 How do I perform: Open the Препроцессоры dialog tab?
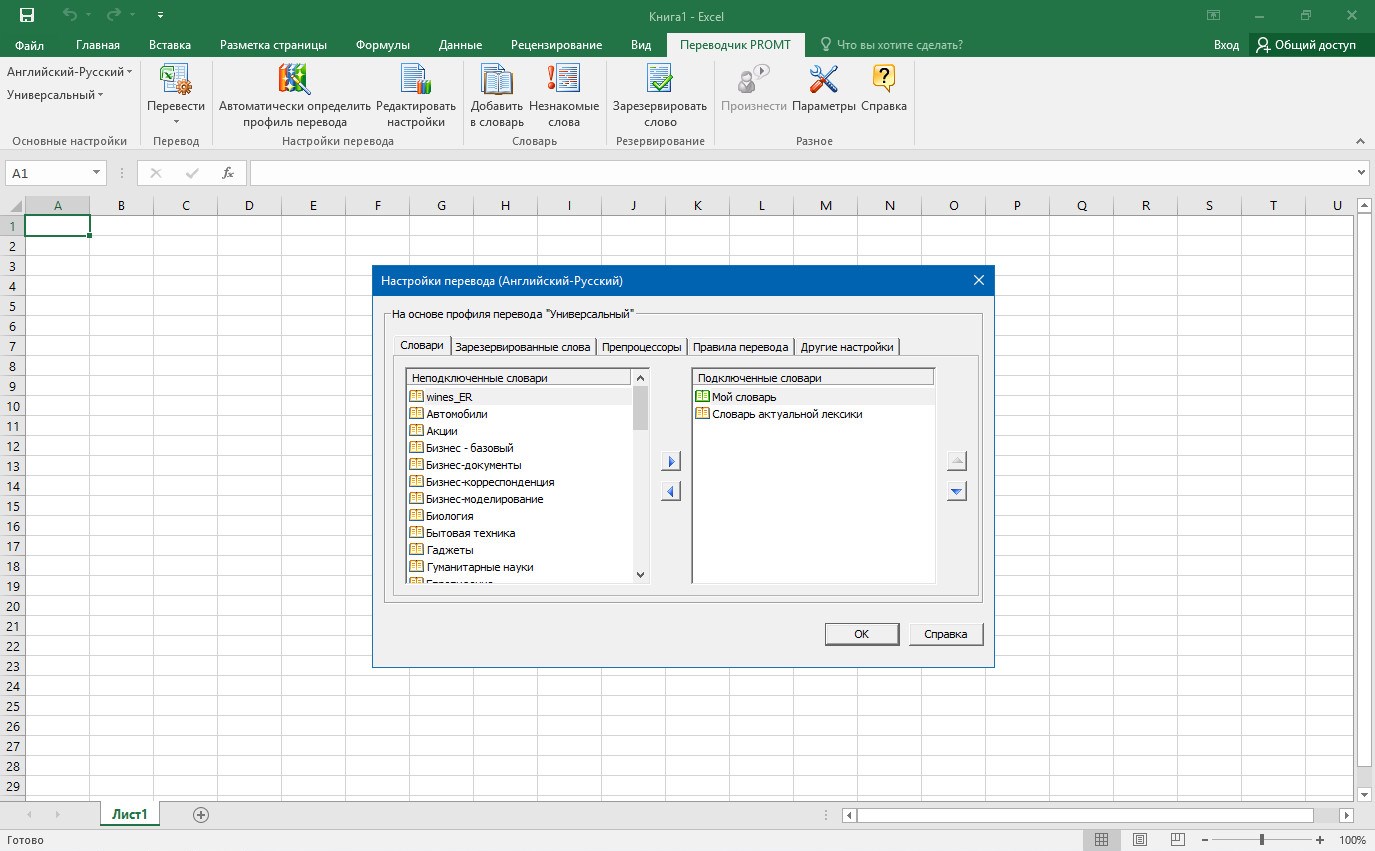(642, 347)
